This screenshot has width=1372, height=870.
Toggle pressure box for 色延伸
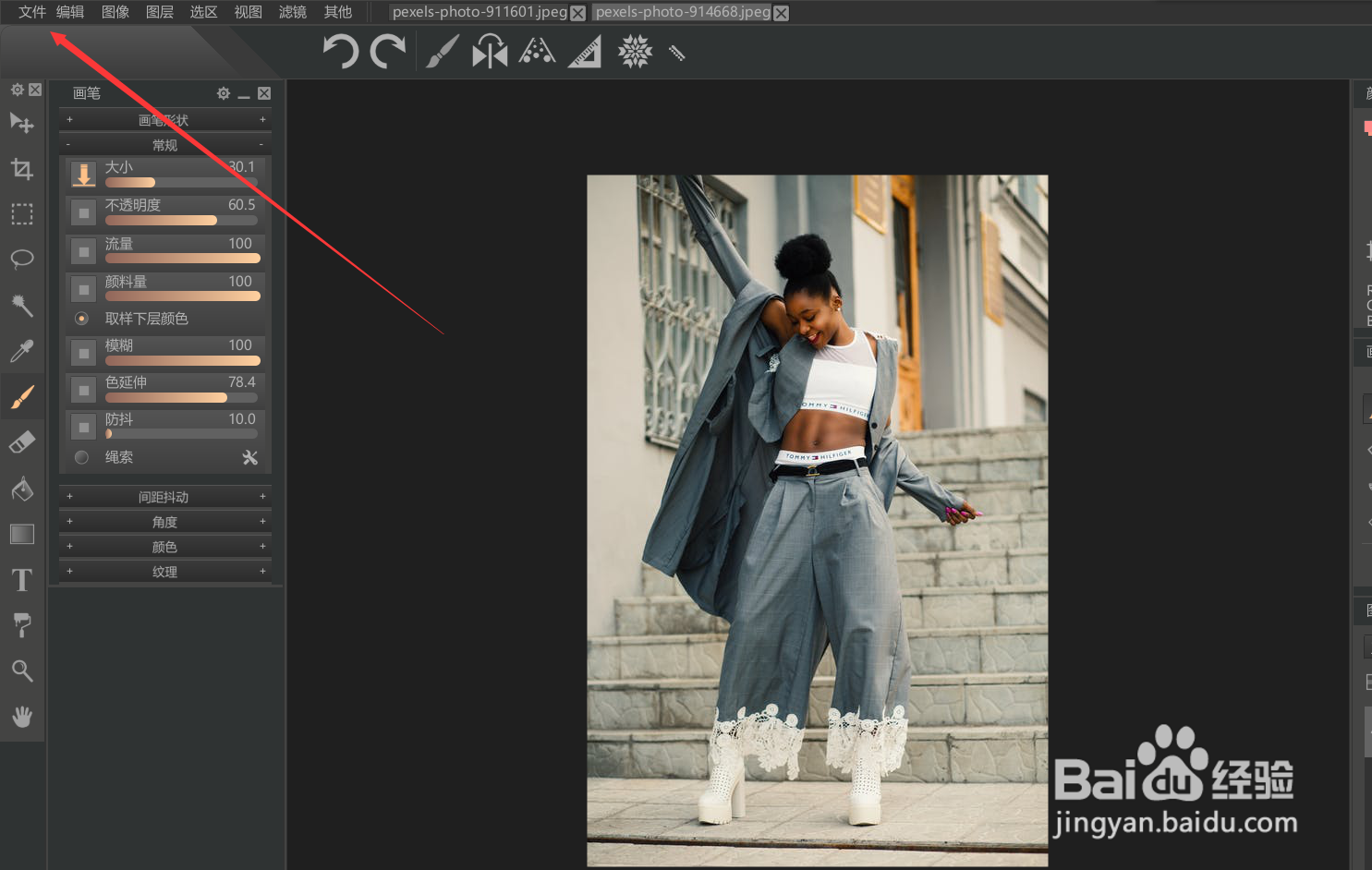pos(83,390)
